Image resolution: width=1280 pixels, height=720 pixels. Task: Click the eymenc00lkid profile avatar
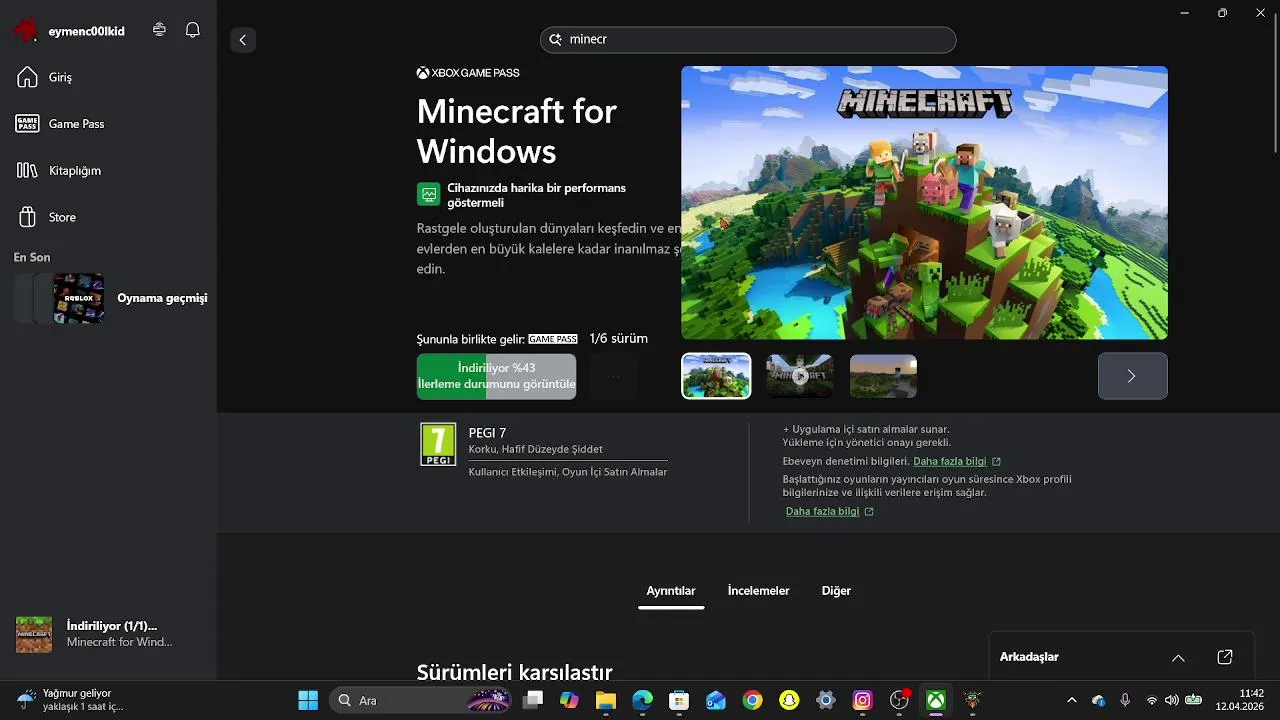pos(25,30)
